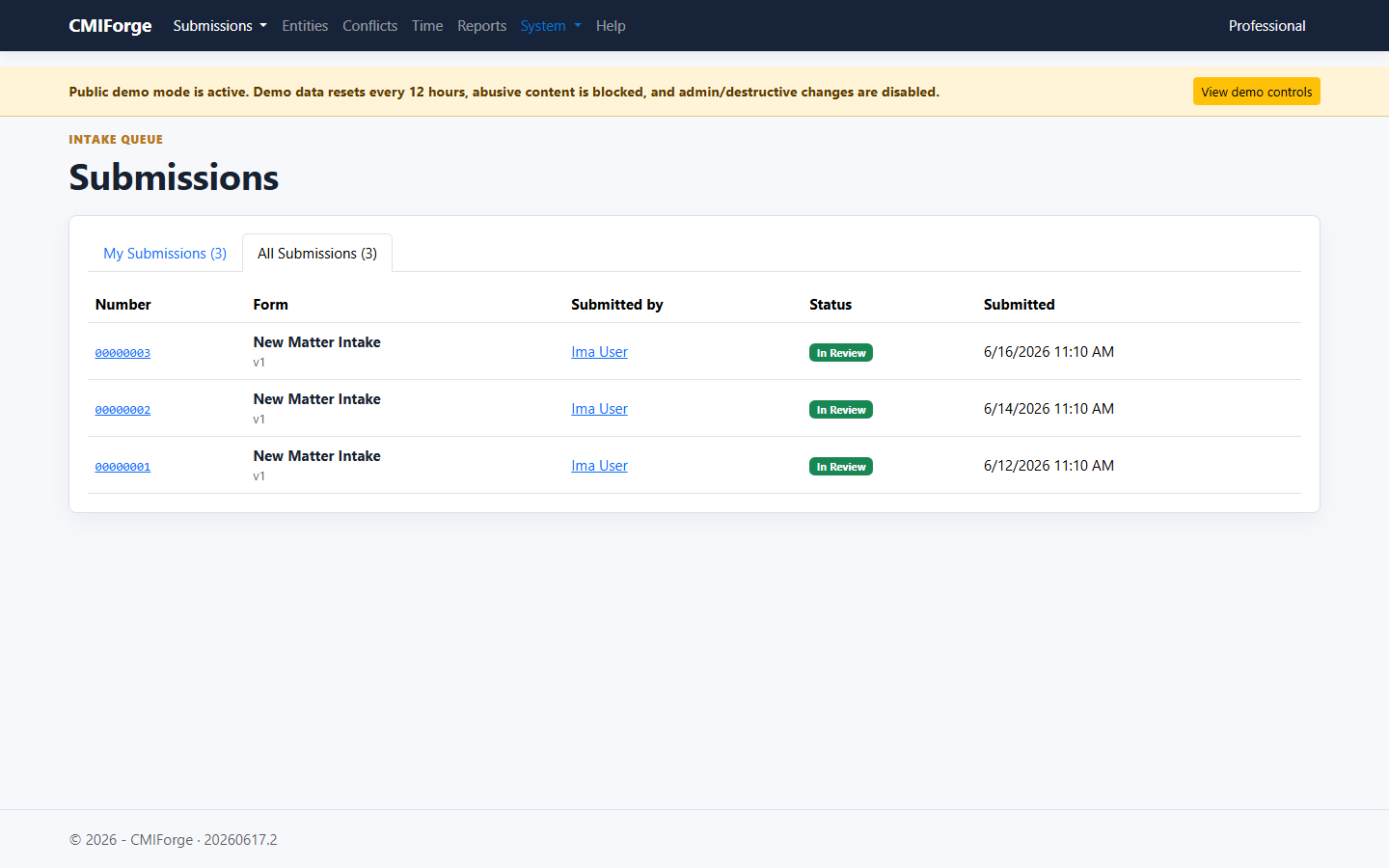Click Ima User for submission 00000003
The image size is (1389, 868).
click(599, 352)
